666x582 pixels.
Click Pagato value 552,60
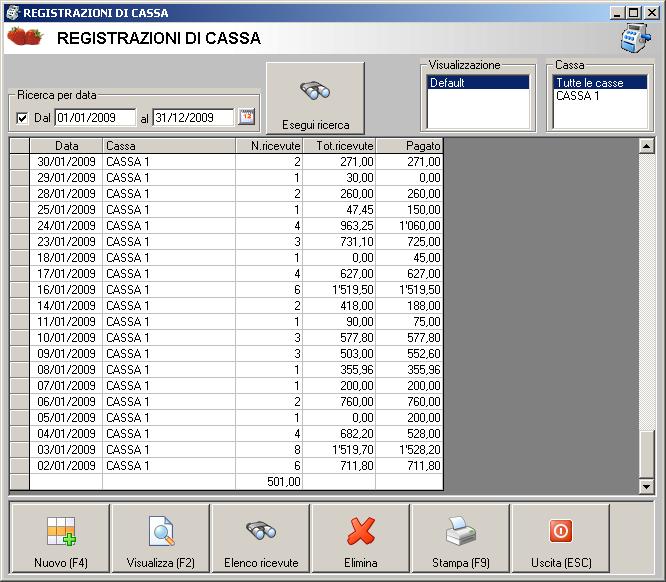[x=409, y=353]
